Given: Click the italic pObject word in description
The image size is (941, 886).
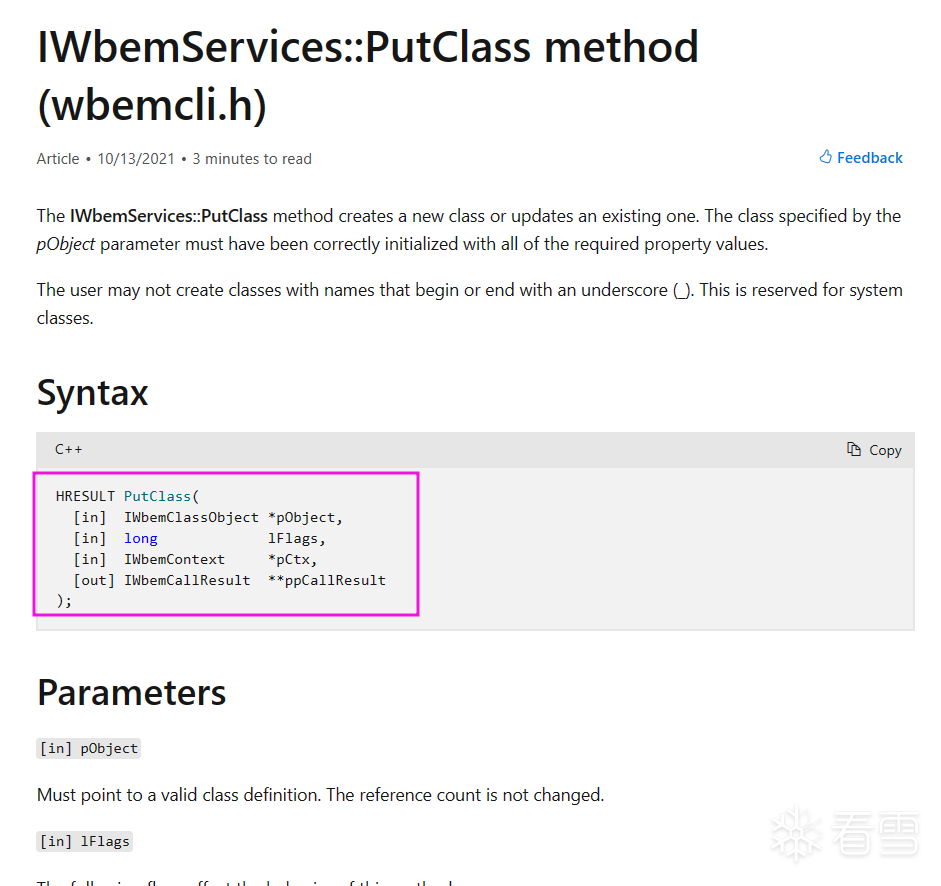Looking at the screenshot, I should [66, 244].
